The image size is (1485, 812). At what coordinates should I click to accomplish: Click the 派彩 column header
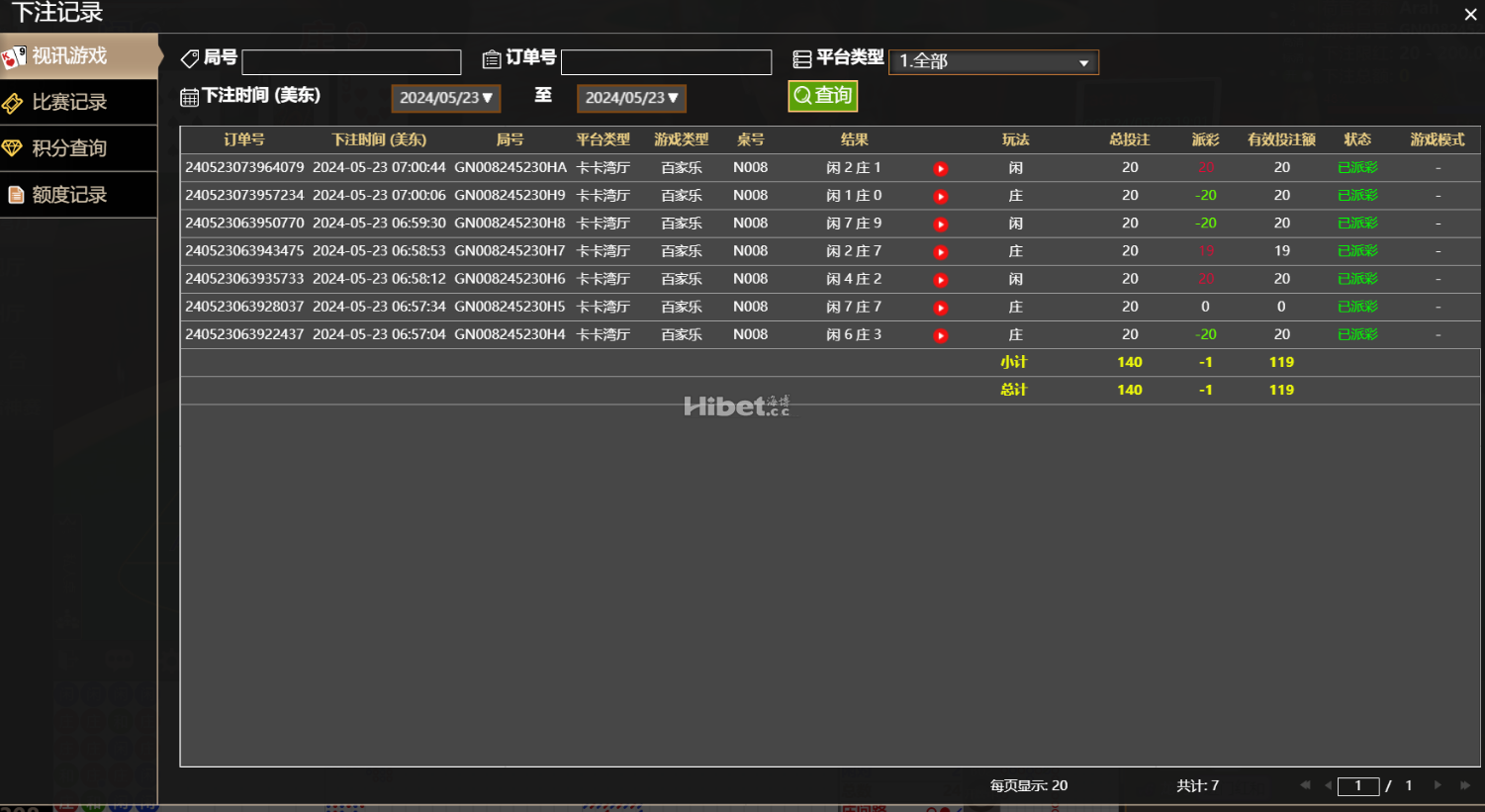tap(1205, 140)
